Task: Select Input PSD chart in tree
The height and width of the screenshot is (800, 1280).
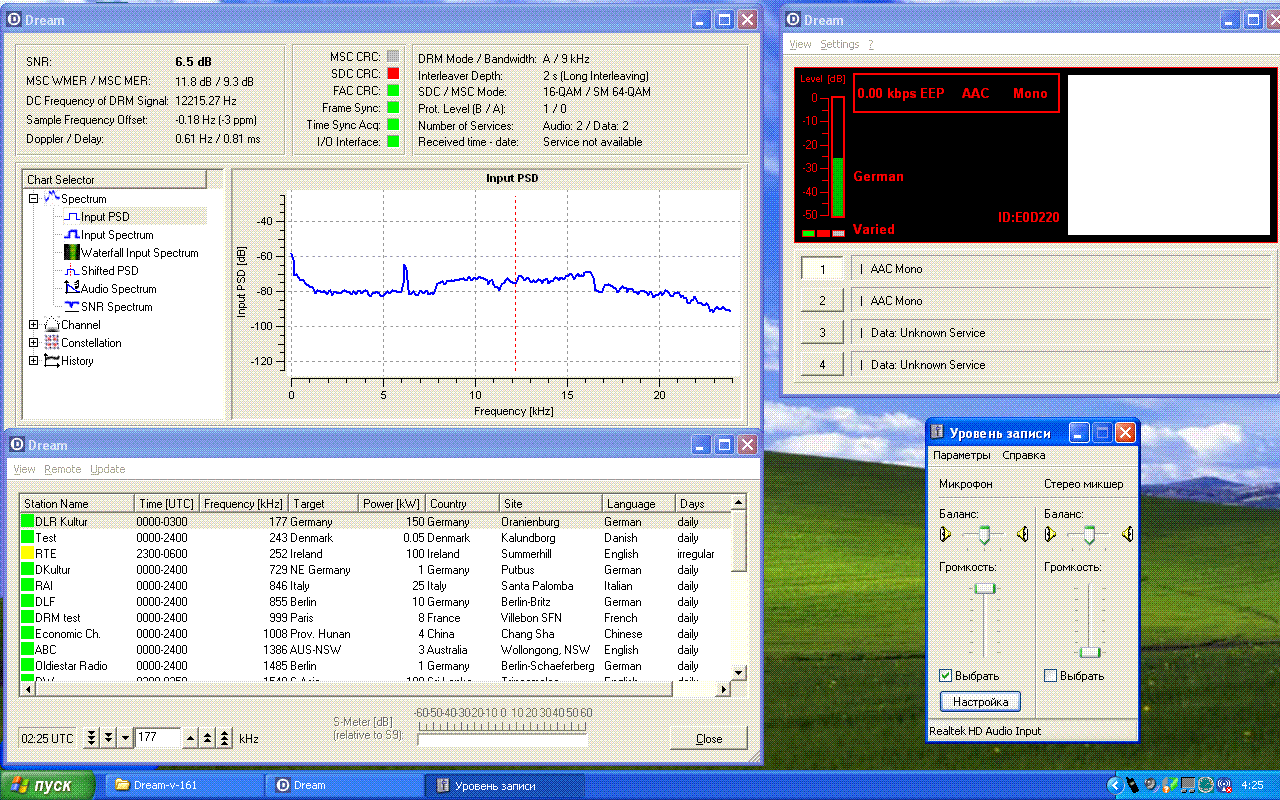Action: click(x=104, y=217)
